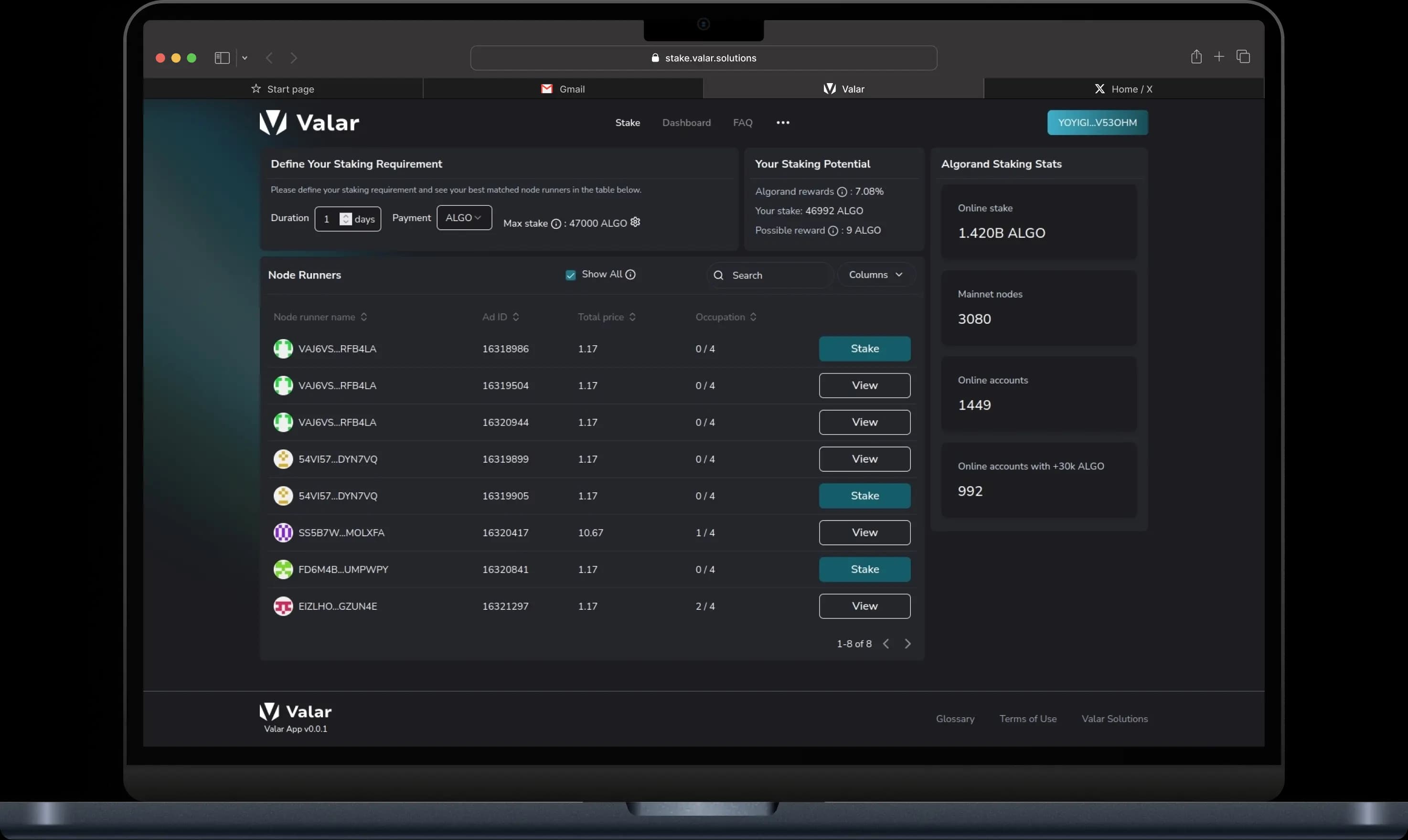Toggle the Show All checkbox
The height and width of the screenshot is (840, 1408).
[571, 275]
